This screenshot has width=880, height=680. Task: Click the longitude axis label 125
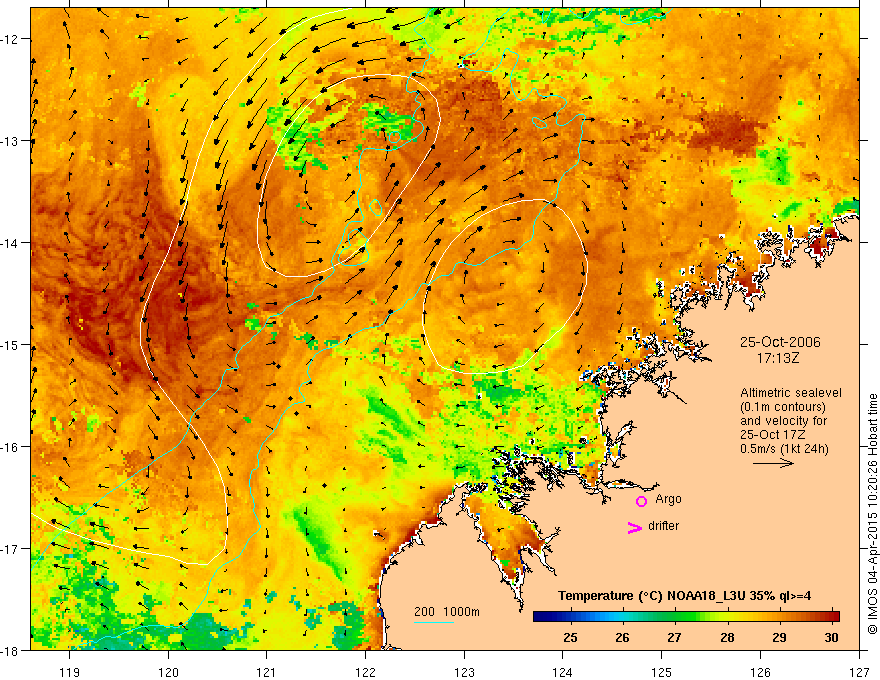(662, 672)
